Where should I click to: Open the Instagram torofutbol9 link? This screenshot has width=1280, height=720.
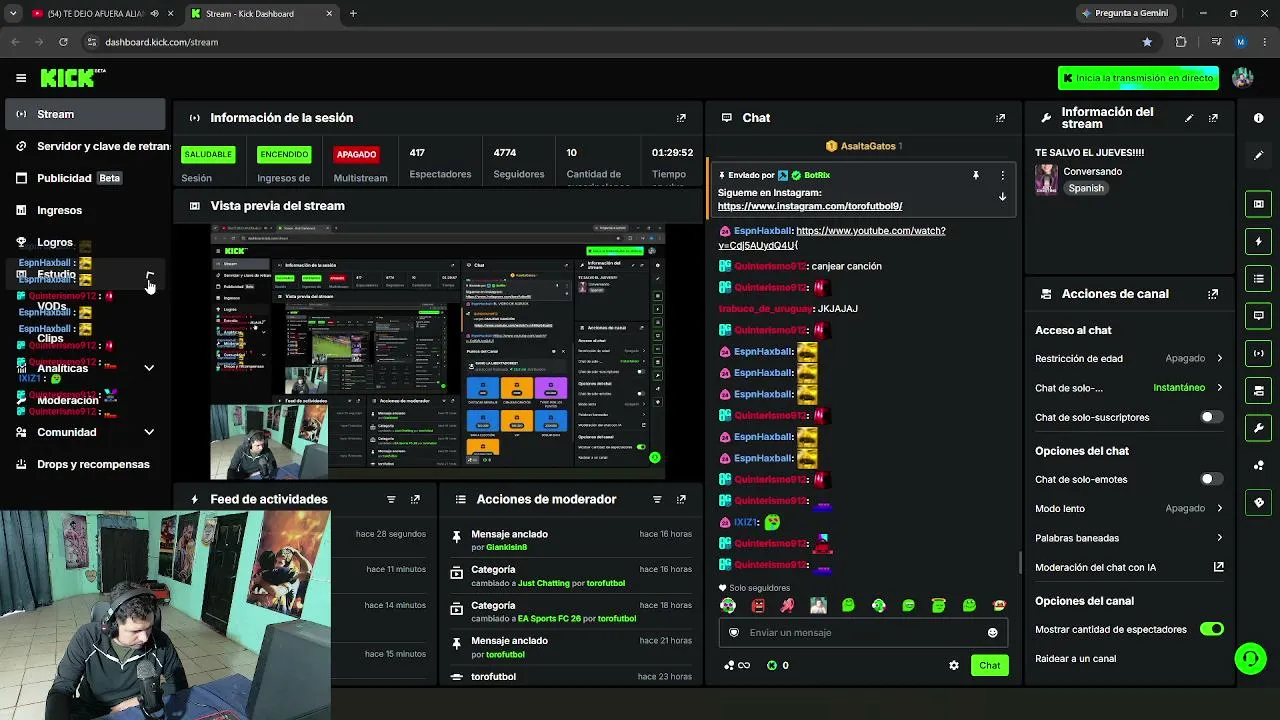(x=810, y=206)
